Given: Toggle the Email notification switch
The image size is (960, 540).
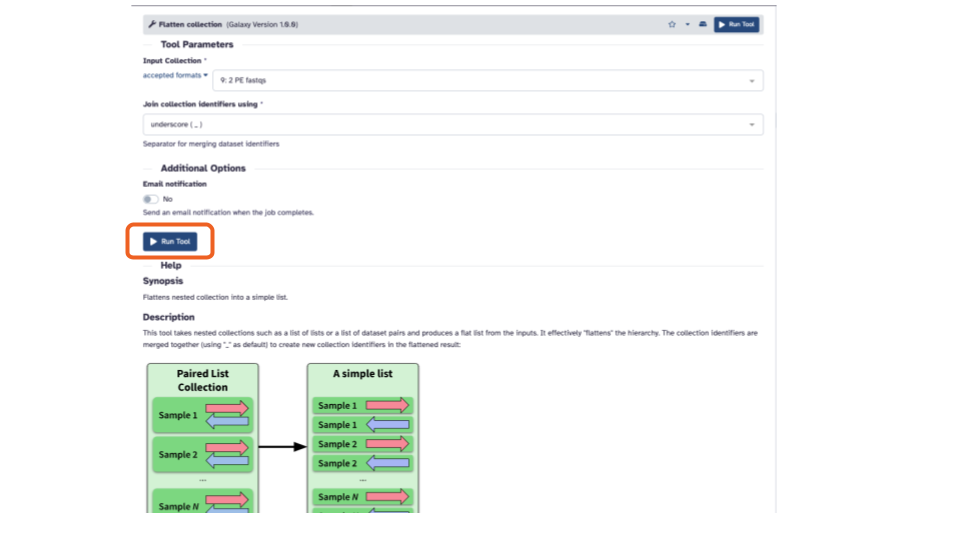Looking at the screenshot, I should point(151,199).
